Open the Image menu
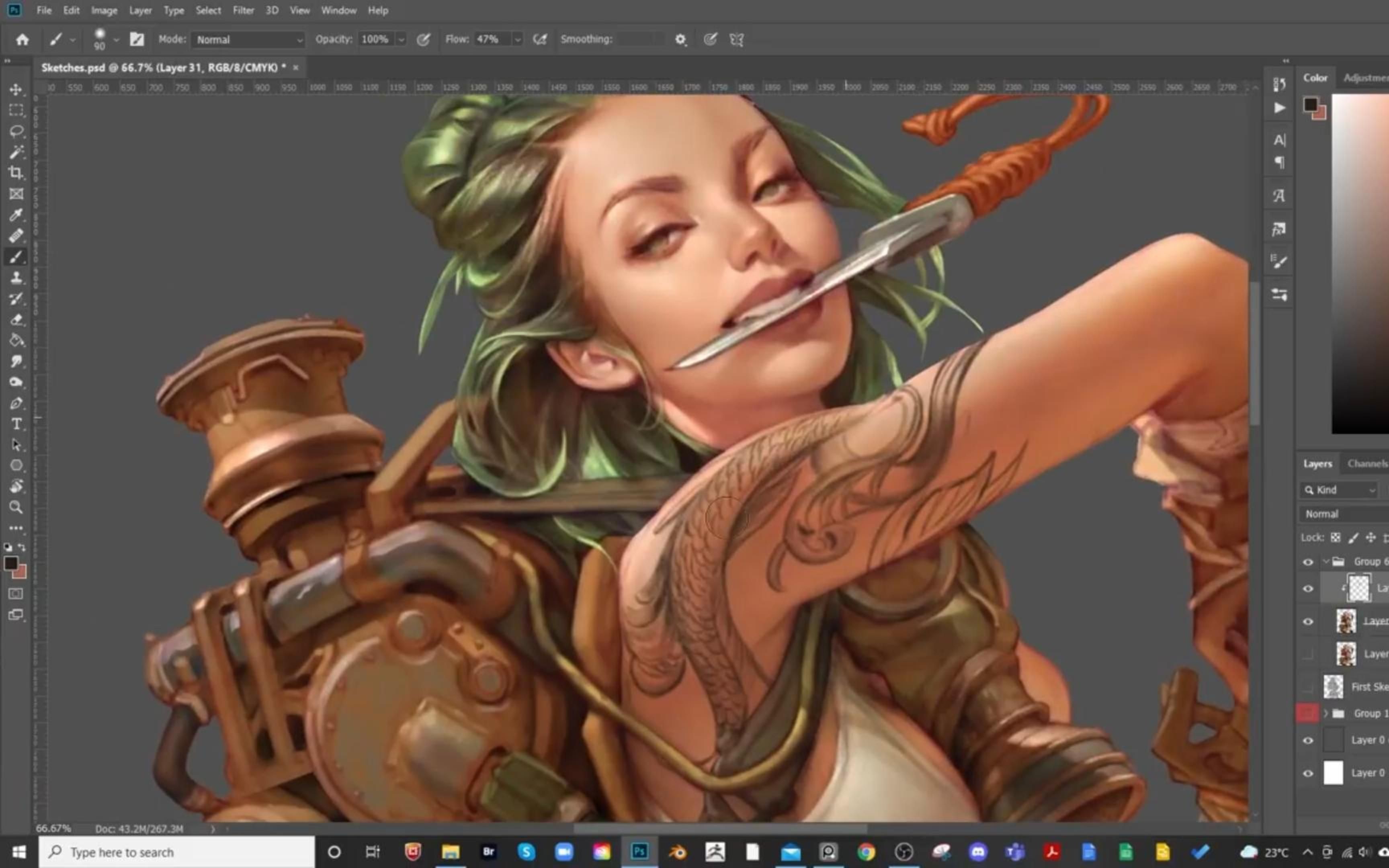 pos(104,10)
